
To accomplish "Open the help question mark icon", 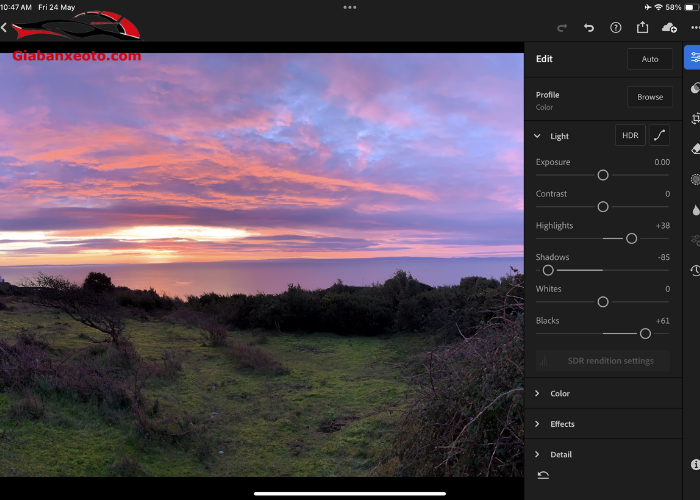I will (x=616, y=28).
